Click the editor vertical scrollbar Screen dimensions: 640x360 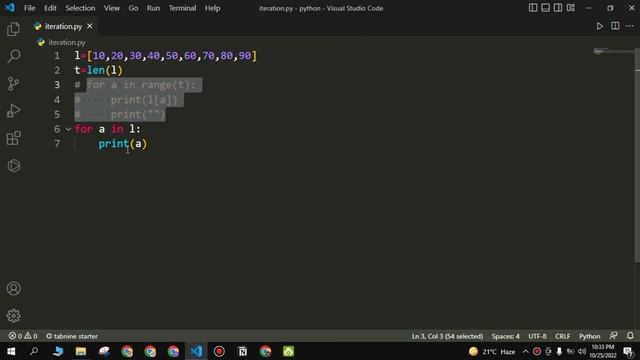point(637,155)
